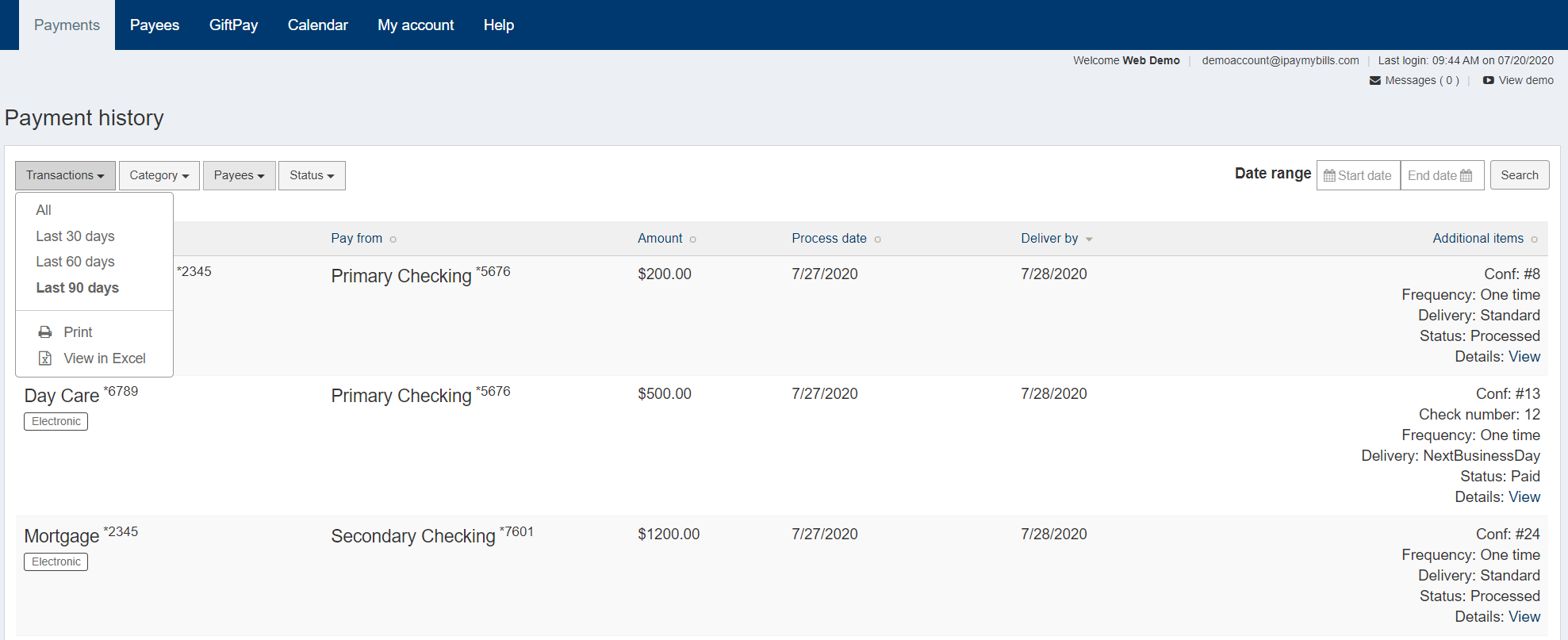Choose Last 60 days option
This screenshot has height=640, width=1568.
click(x=75, y=262)
